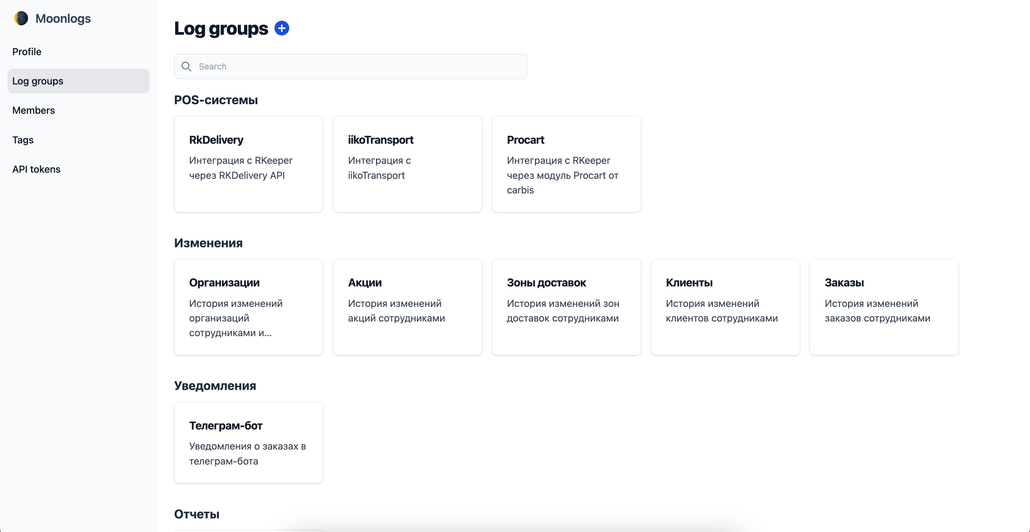Click the magnifier icon in search bar

[x=187, y=67]
